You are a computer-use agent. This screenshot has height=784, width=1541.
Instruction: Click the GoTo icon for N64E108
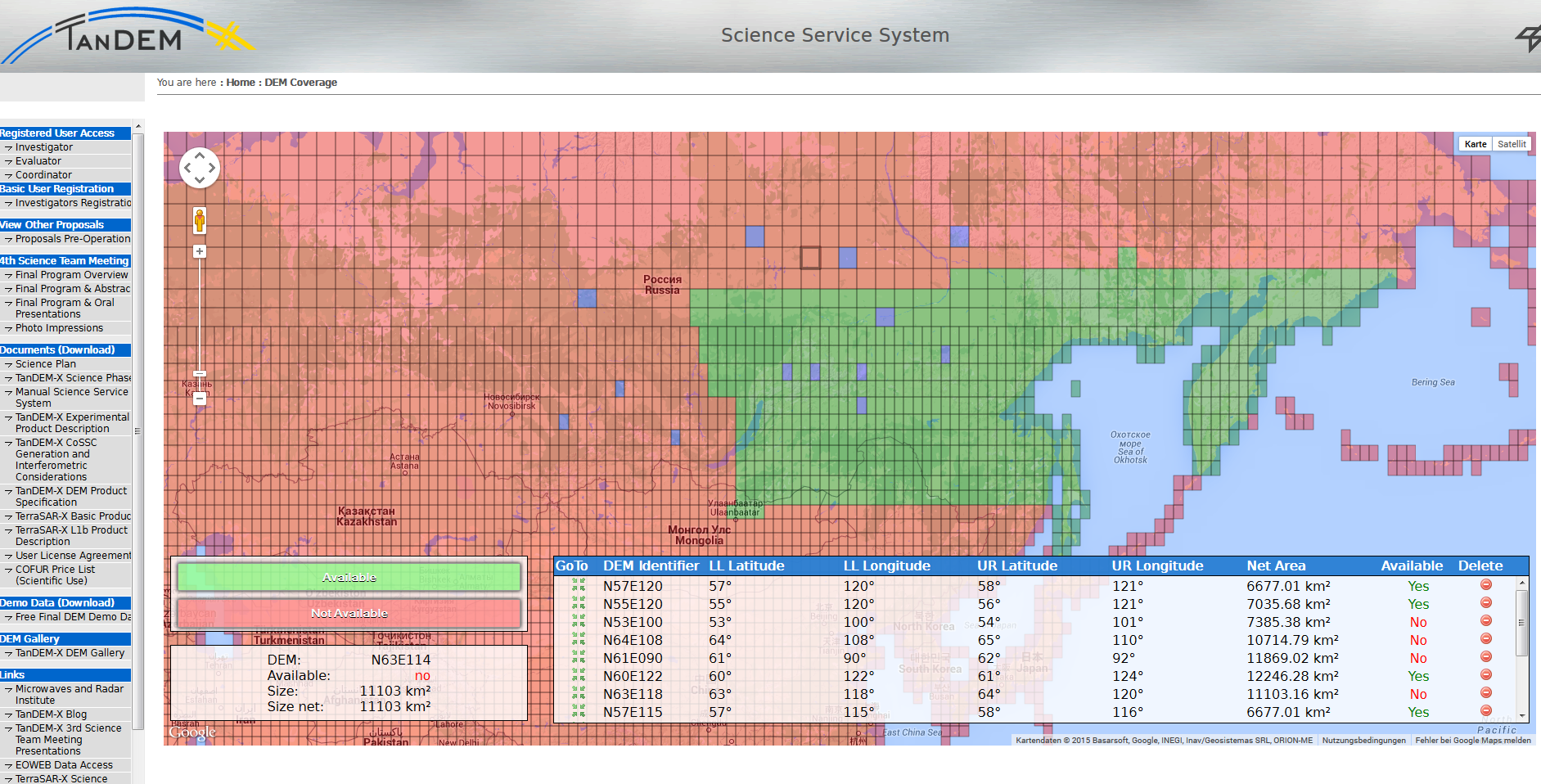coord(579,639)
